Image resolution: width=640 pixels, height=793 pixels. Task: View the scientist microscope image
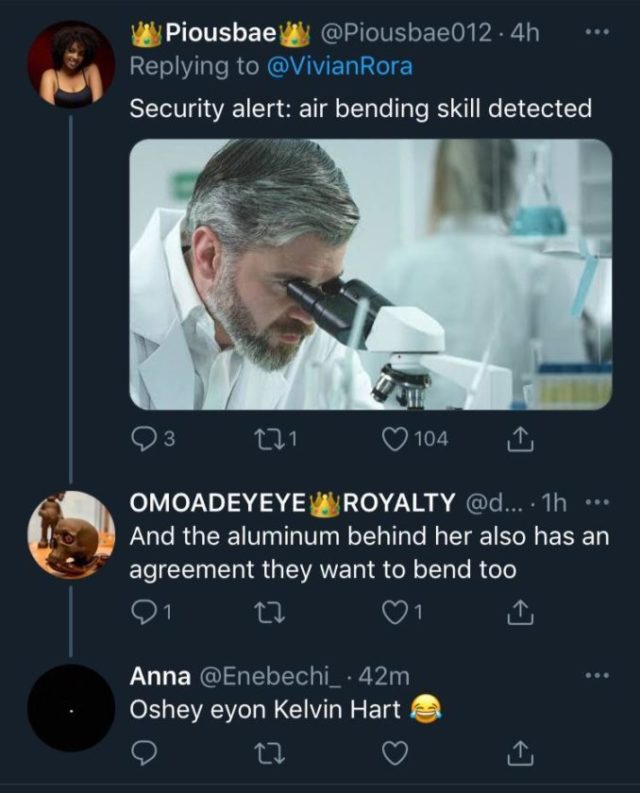click(x=370, y=274)
